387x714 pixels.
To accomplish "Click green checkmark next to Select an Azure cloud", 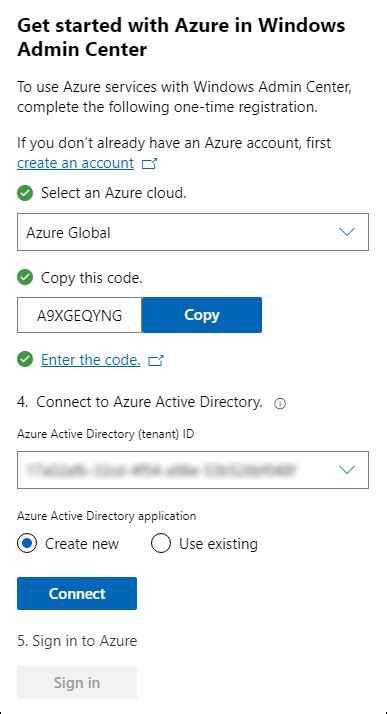I will [25, 193].
